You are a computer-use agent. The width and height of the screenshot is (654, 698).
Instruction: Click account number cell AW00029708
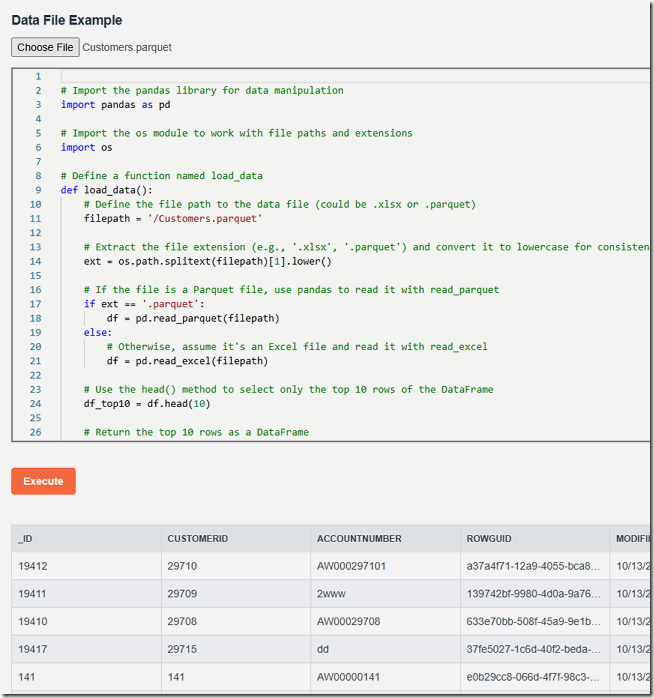(386, 621)
